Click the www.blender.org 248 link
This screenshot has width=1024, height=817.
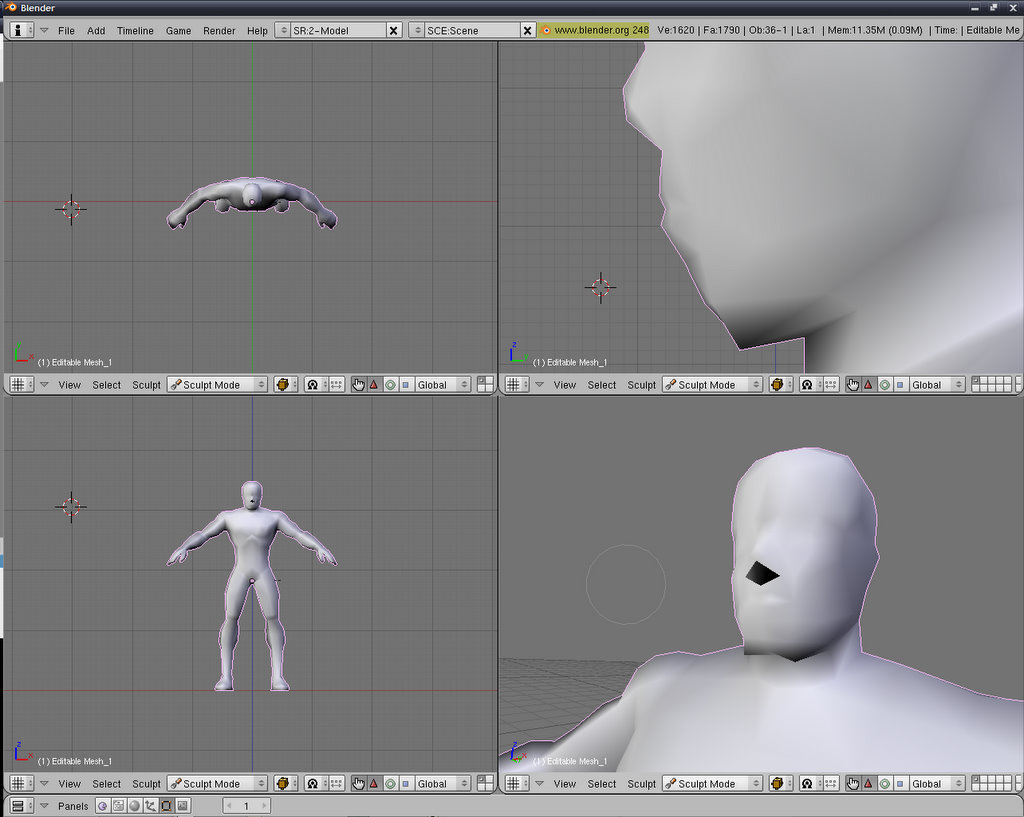[x=594, y=31]
